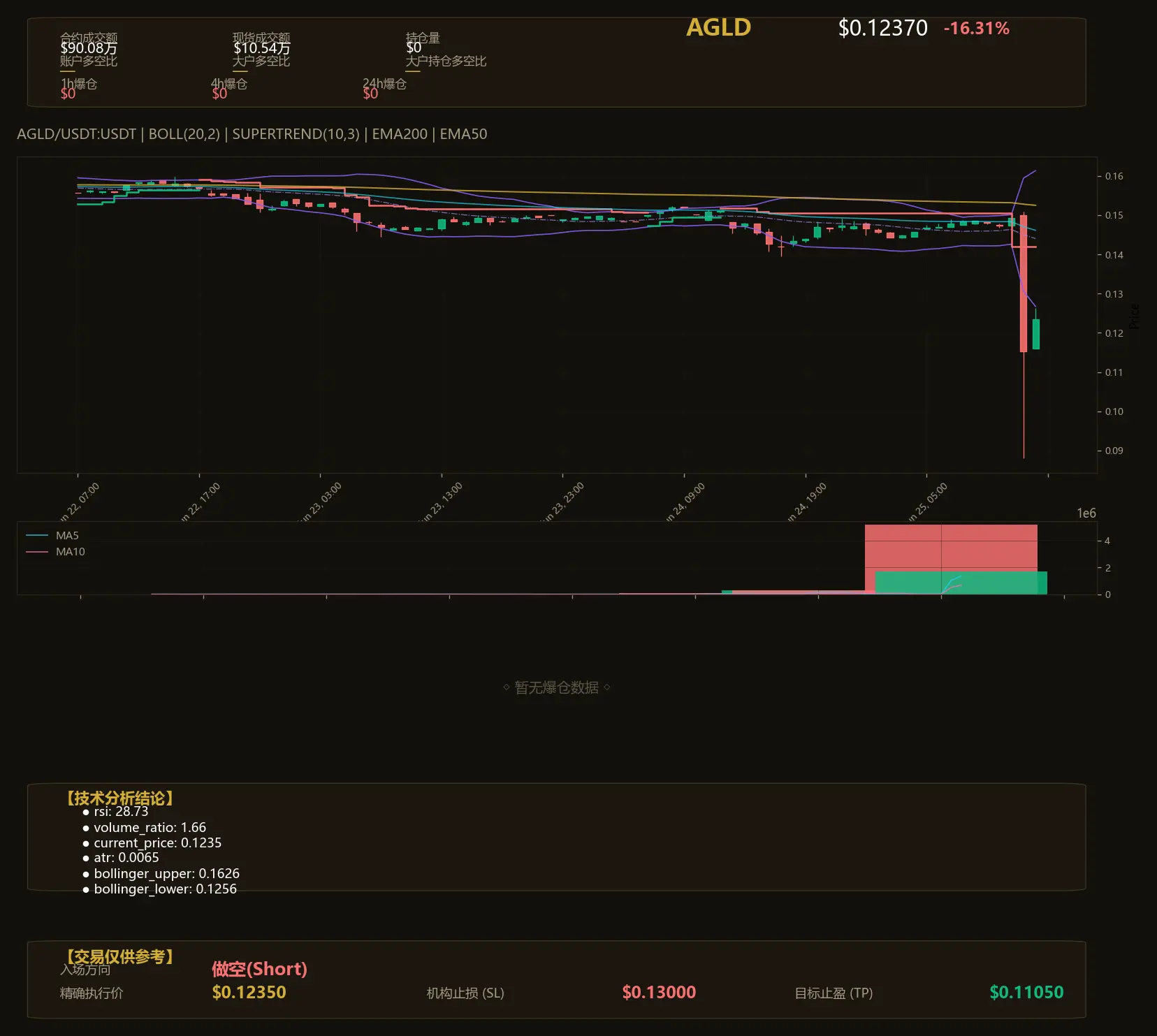Viewport: 1157px width, 1036px height.
Task: Click the 0.10 price axis label
Action: [1114, 411]
